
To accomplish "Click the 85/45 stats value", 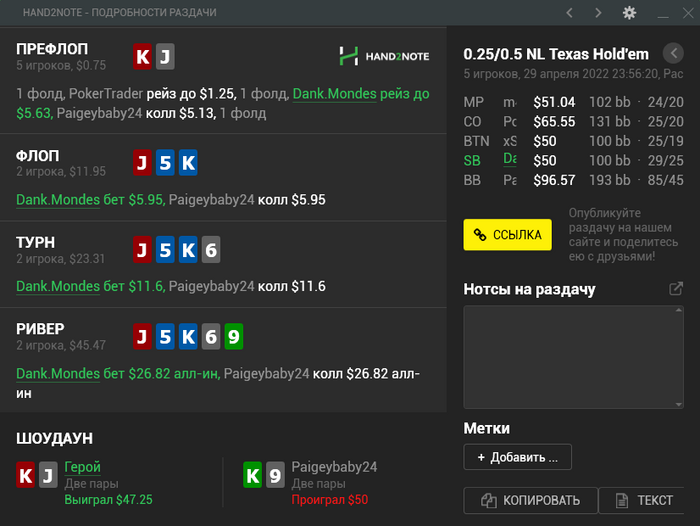I will pyautogui.click(x=666, y=180).
